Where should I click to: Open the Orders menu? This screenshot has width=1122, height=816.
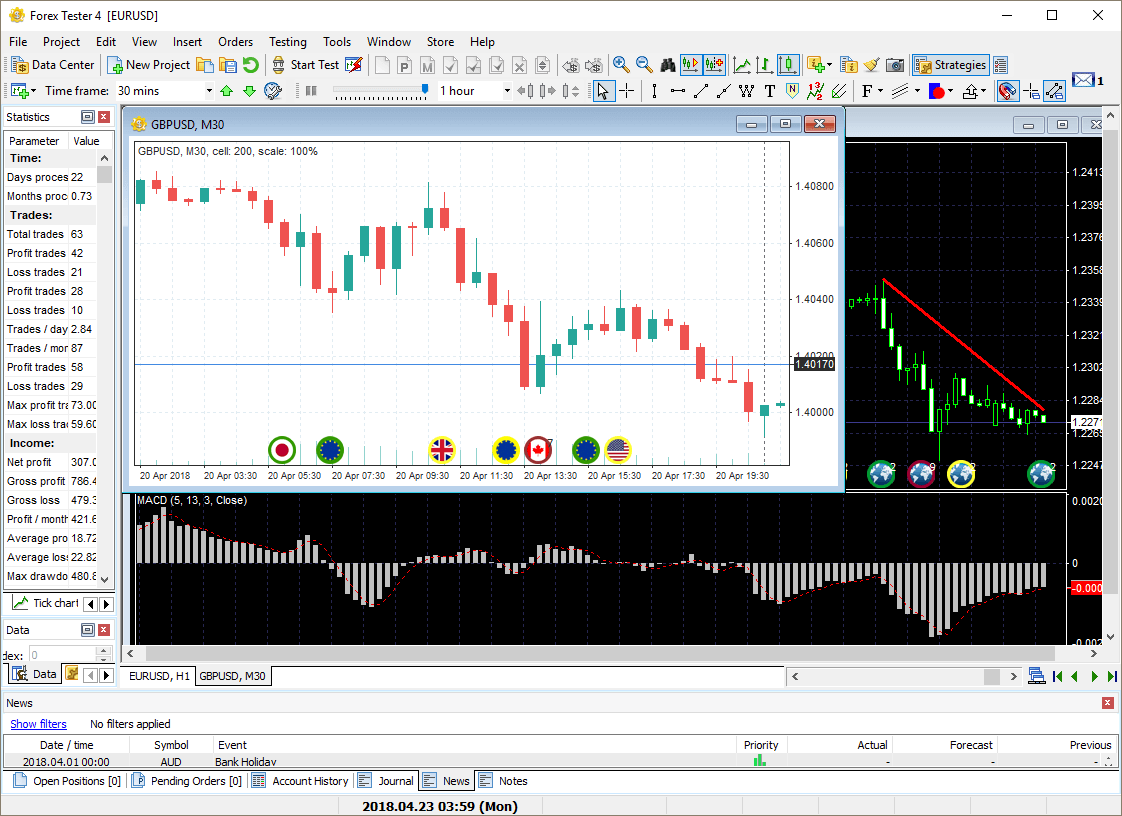[x=235, y=42]
